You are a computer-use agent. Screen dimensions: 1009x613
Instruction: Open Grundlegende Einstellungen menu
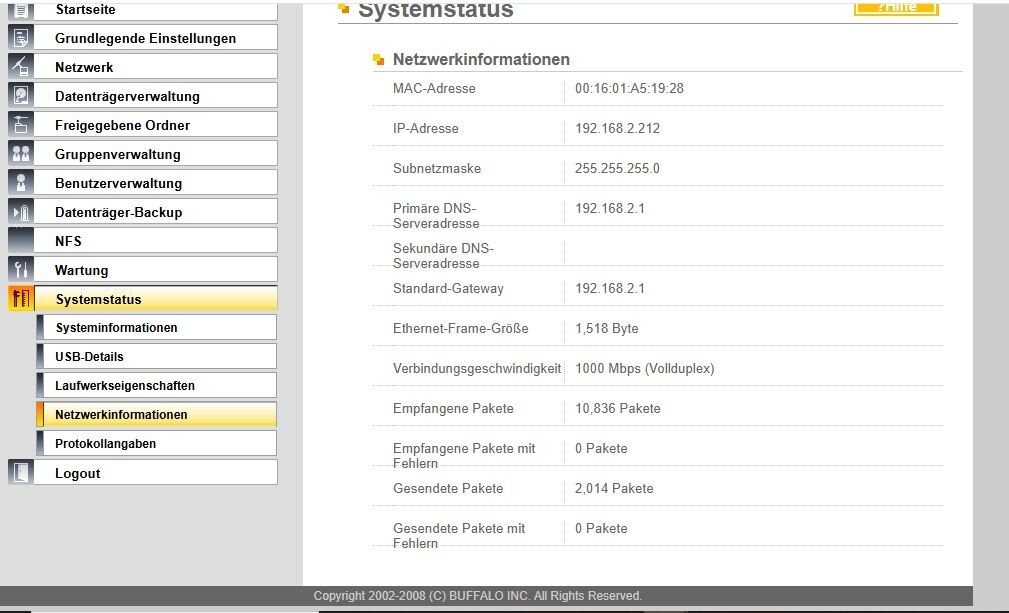(x=156, y=38)
